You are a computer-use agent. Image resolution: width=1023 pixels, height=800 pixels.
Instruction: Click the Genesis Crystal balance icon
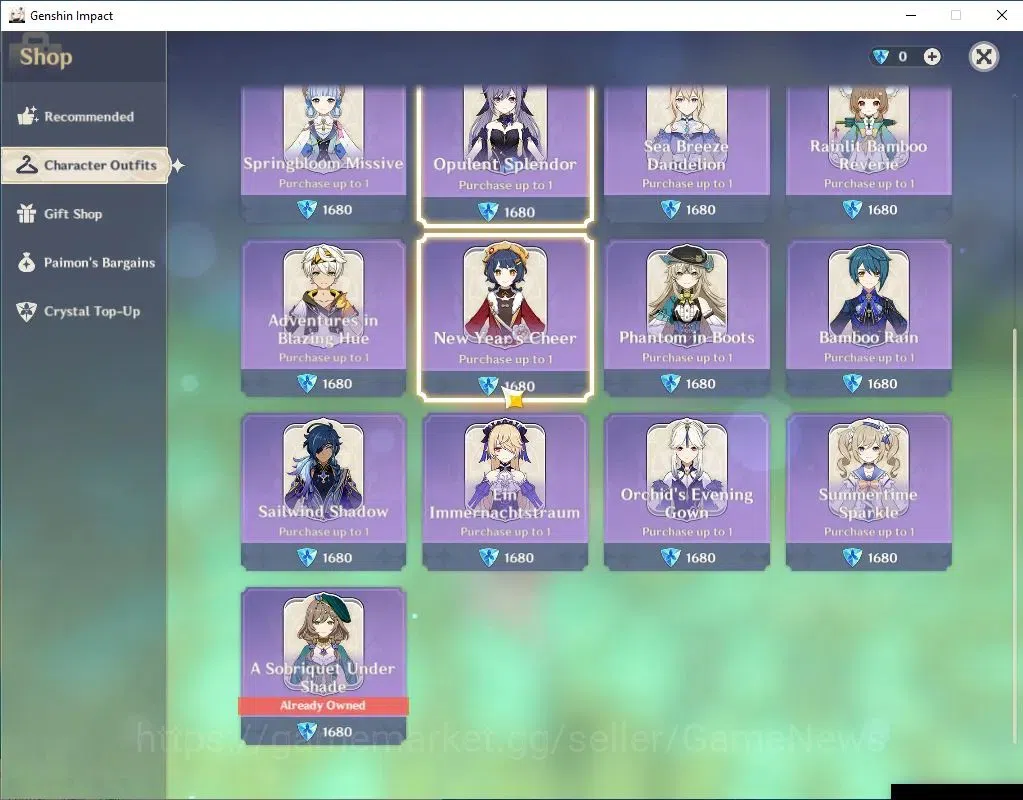881,57
